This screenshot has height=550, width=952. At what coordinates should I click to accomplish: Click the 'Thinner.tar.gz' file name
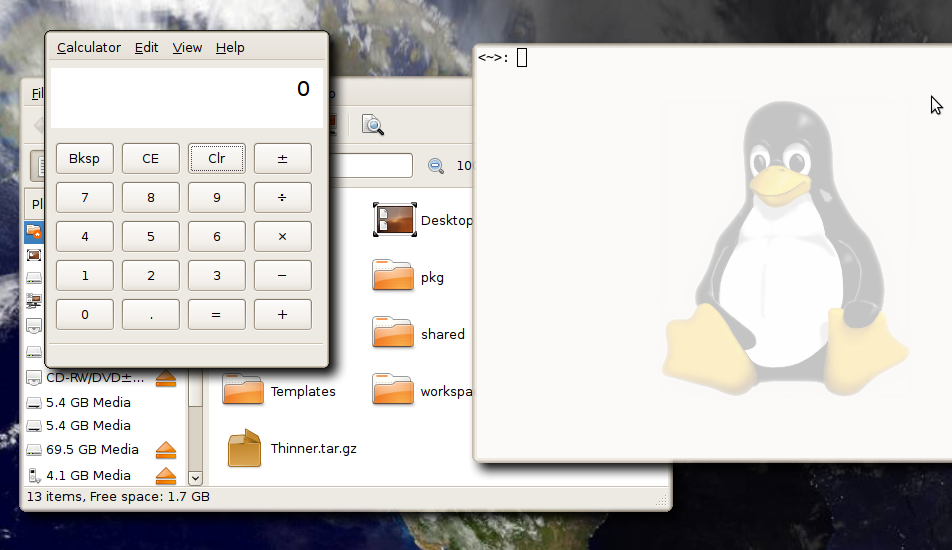pos(313,449)
